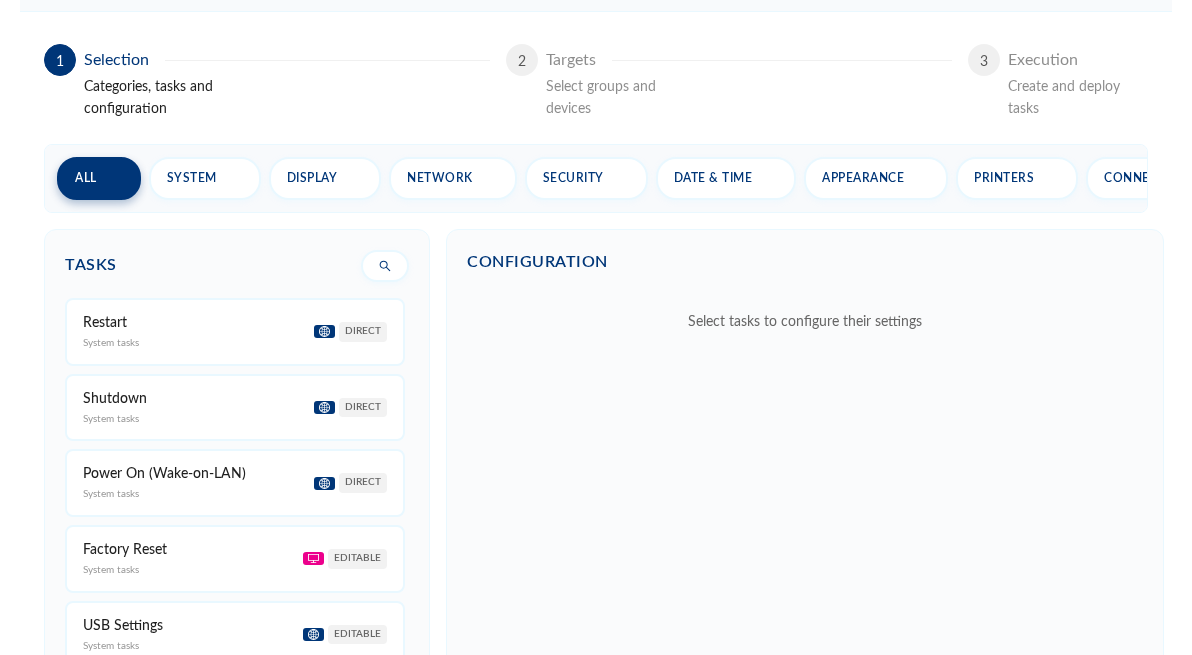Click the globe icon on the Shutdown task
1192x655 pixels.
click(324, 407)
